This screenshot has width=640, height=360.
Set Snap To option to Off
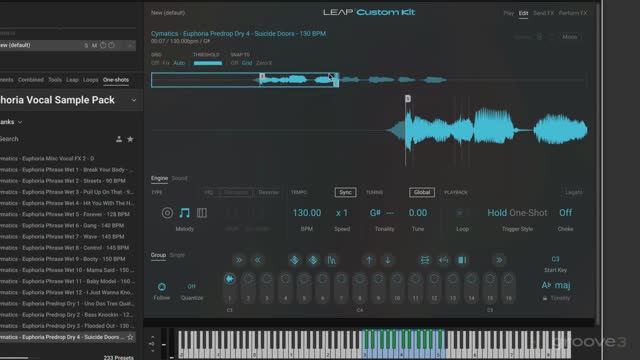tap(234, 63)
